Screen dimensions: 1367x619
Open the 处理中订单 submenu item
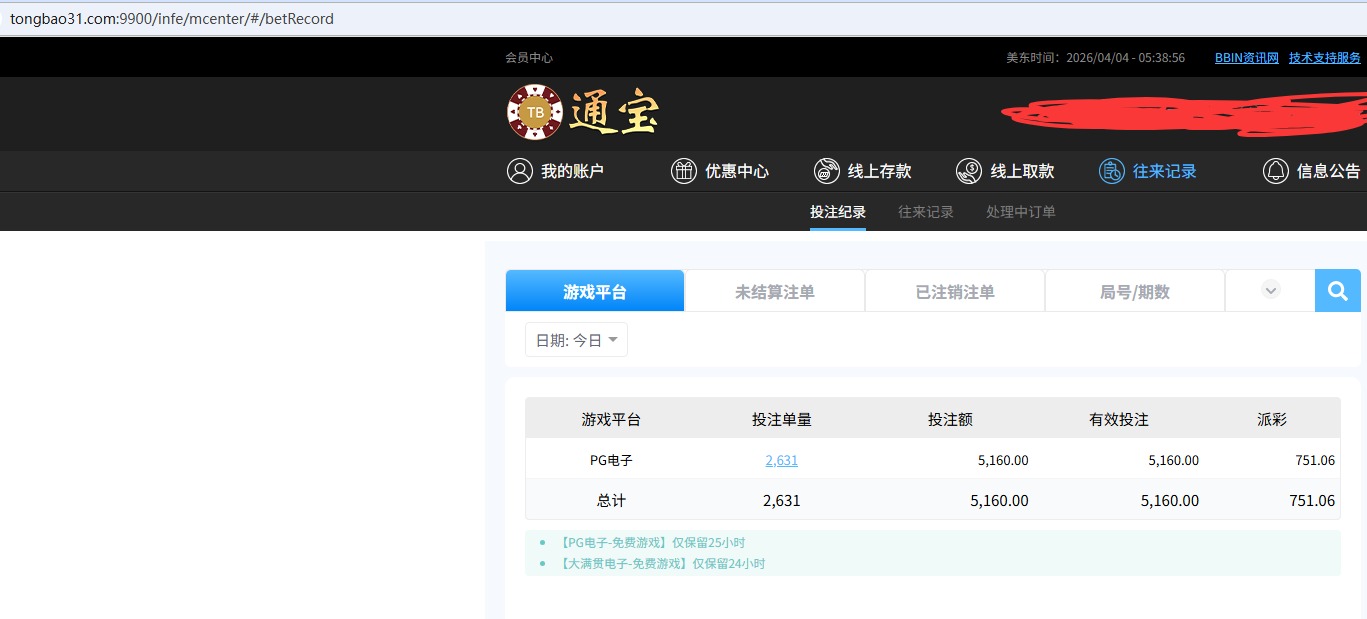(1020, 212)
